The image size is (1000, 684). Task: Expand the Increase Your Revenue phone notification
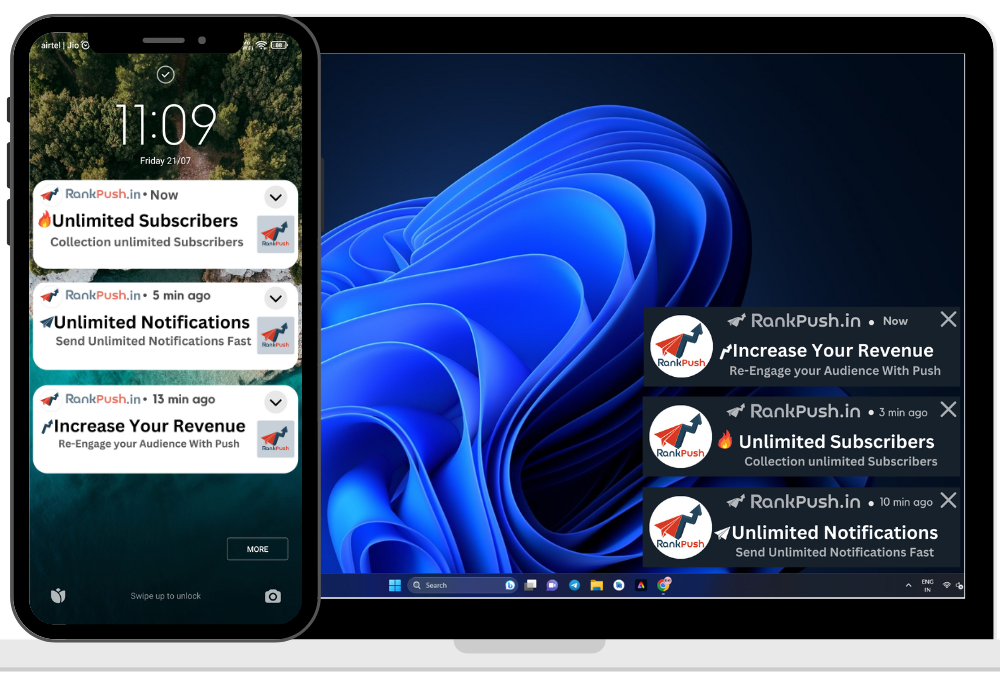tap(275, 402)
